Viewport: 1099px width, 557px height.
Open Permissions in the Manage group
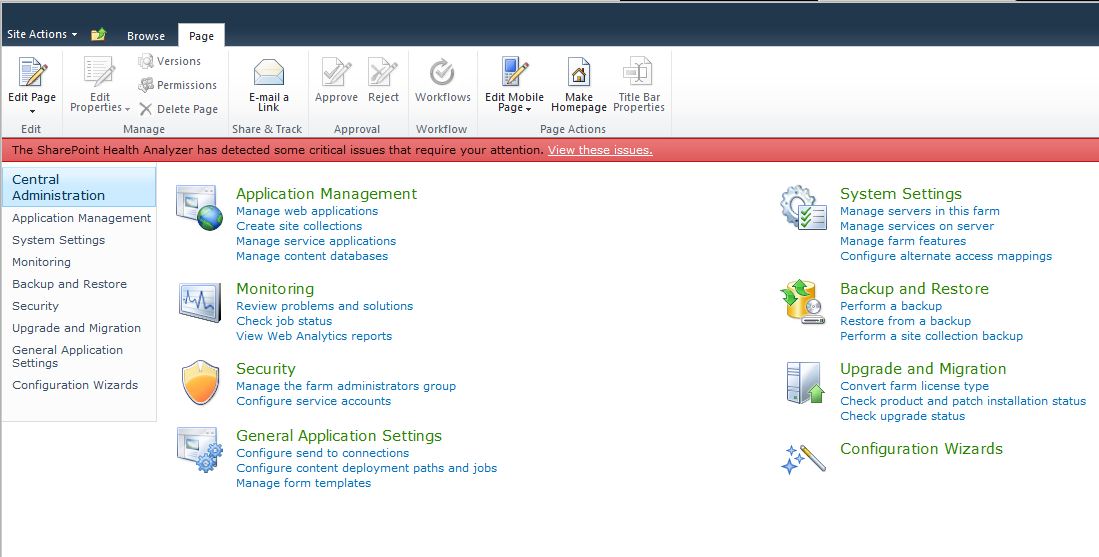click(x=178, y=85)
